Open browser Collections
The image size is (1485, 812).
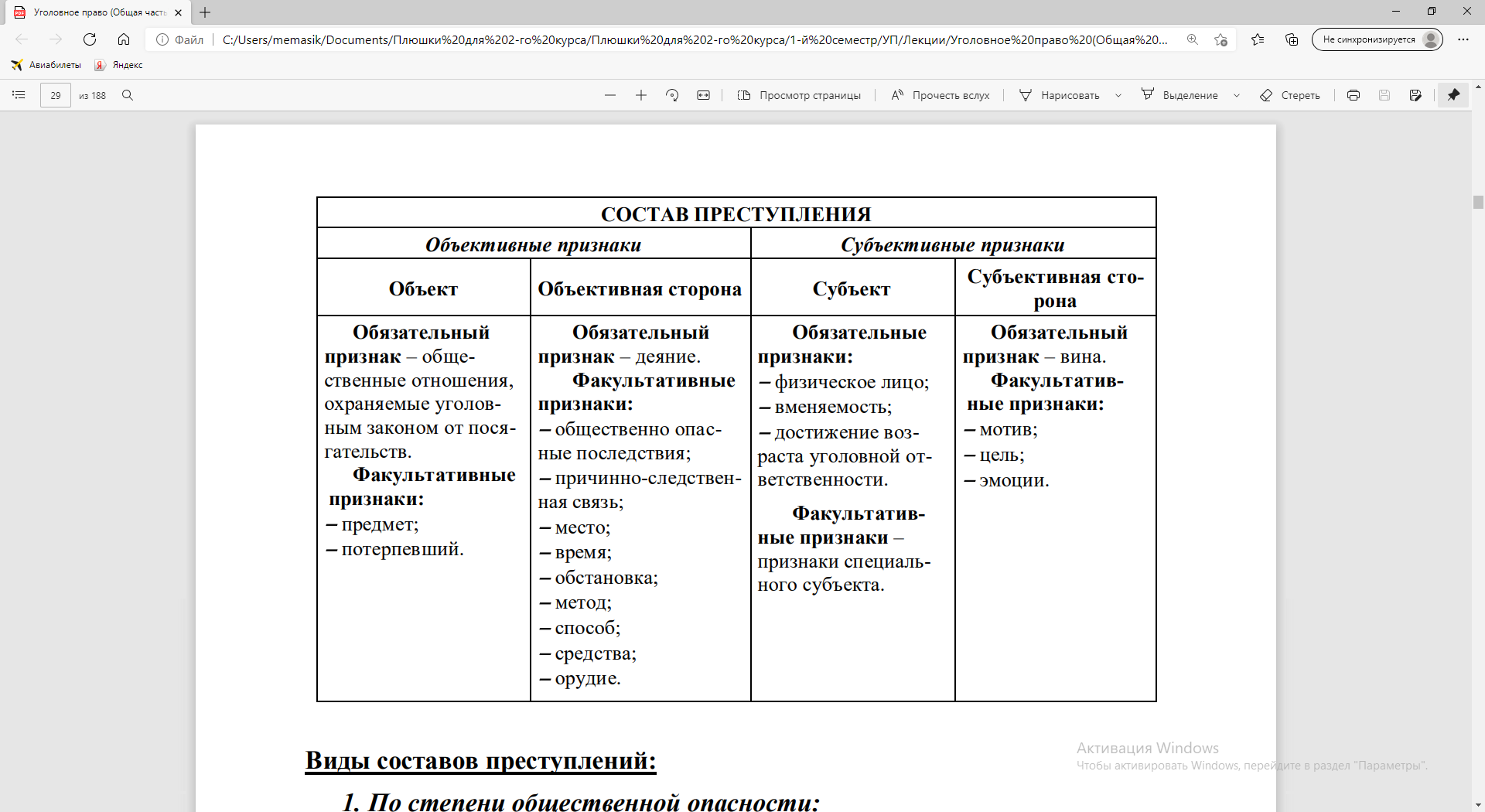(x=1292, y=39)
